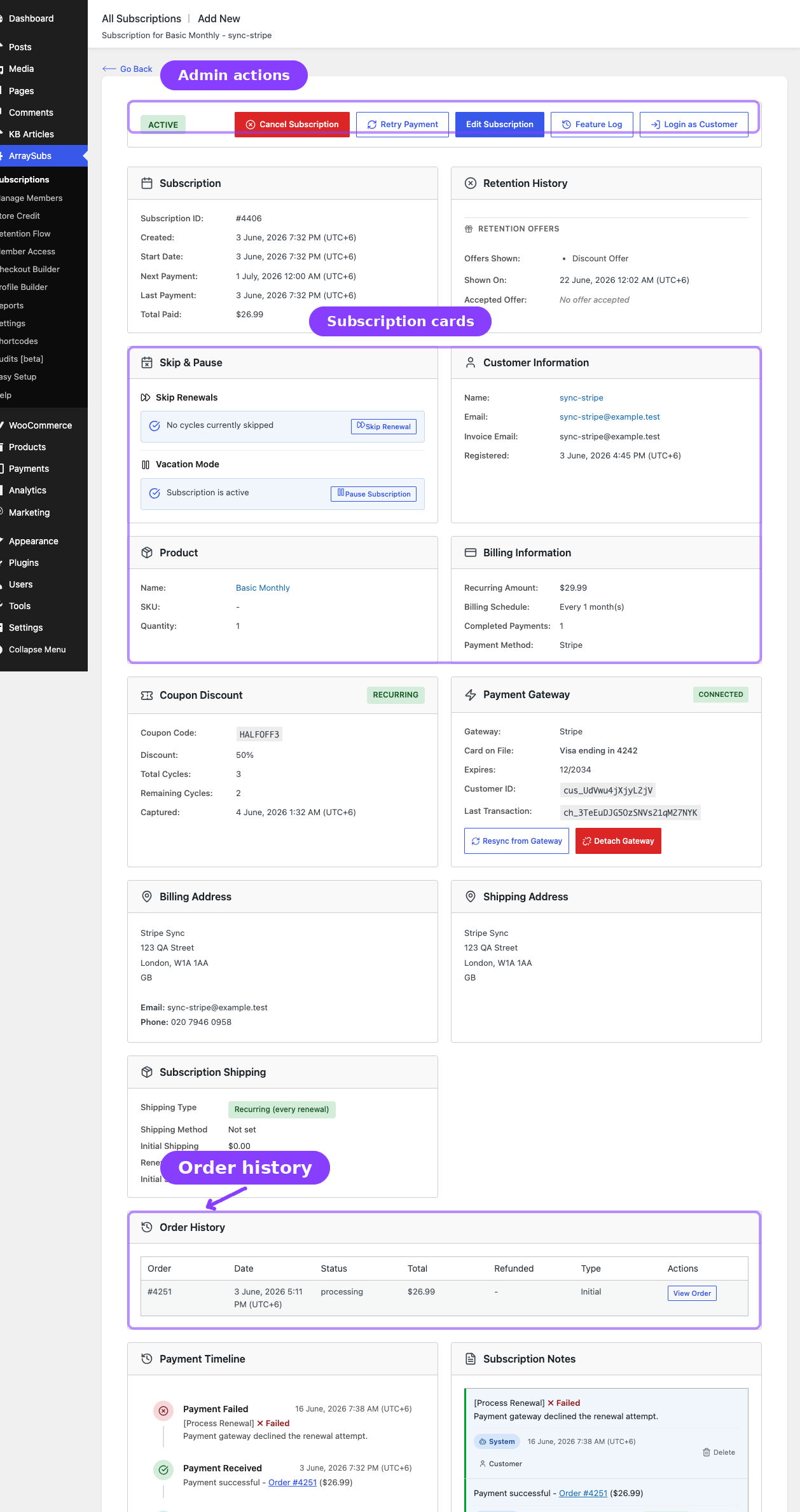
Task: Open Media in the admin sidebar
Action: tap(44, 69)
